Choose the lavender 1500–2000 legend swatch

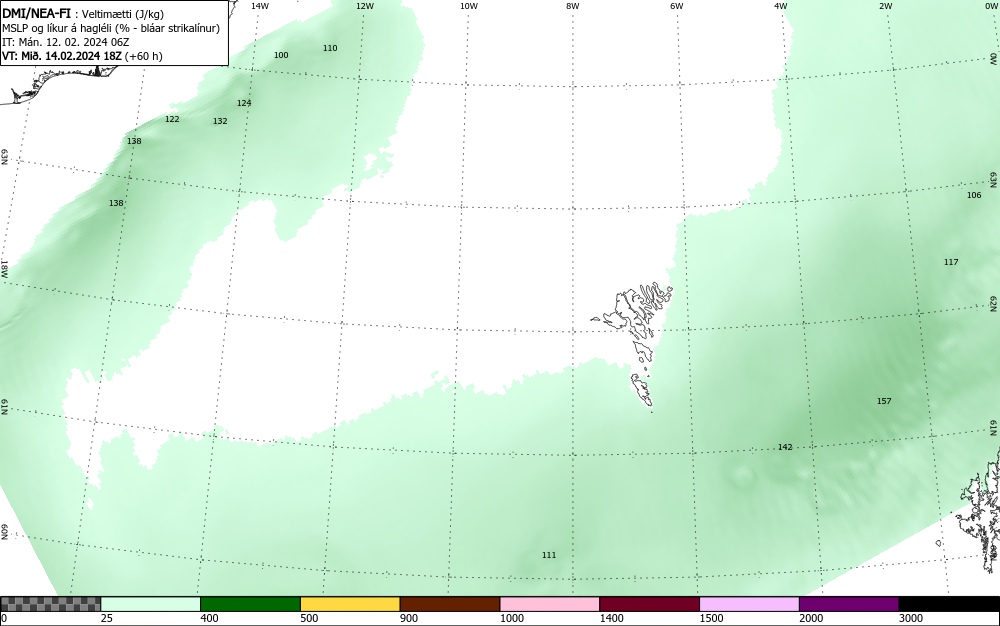749,604
